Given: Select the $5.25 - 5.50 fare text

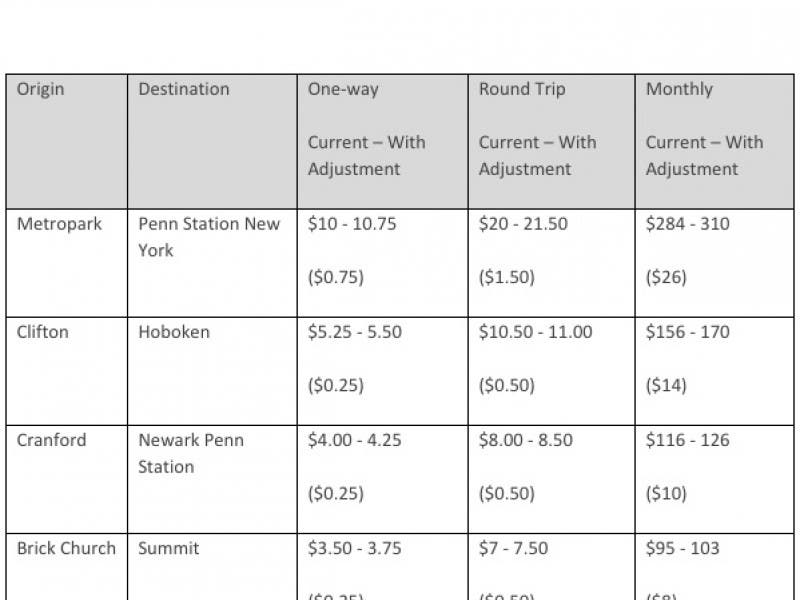Looking at the screenshot, I should tap(355, 332).
